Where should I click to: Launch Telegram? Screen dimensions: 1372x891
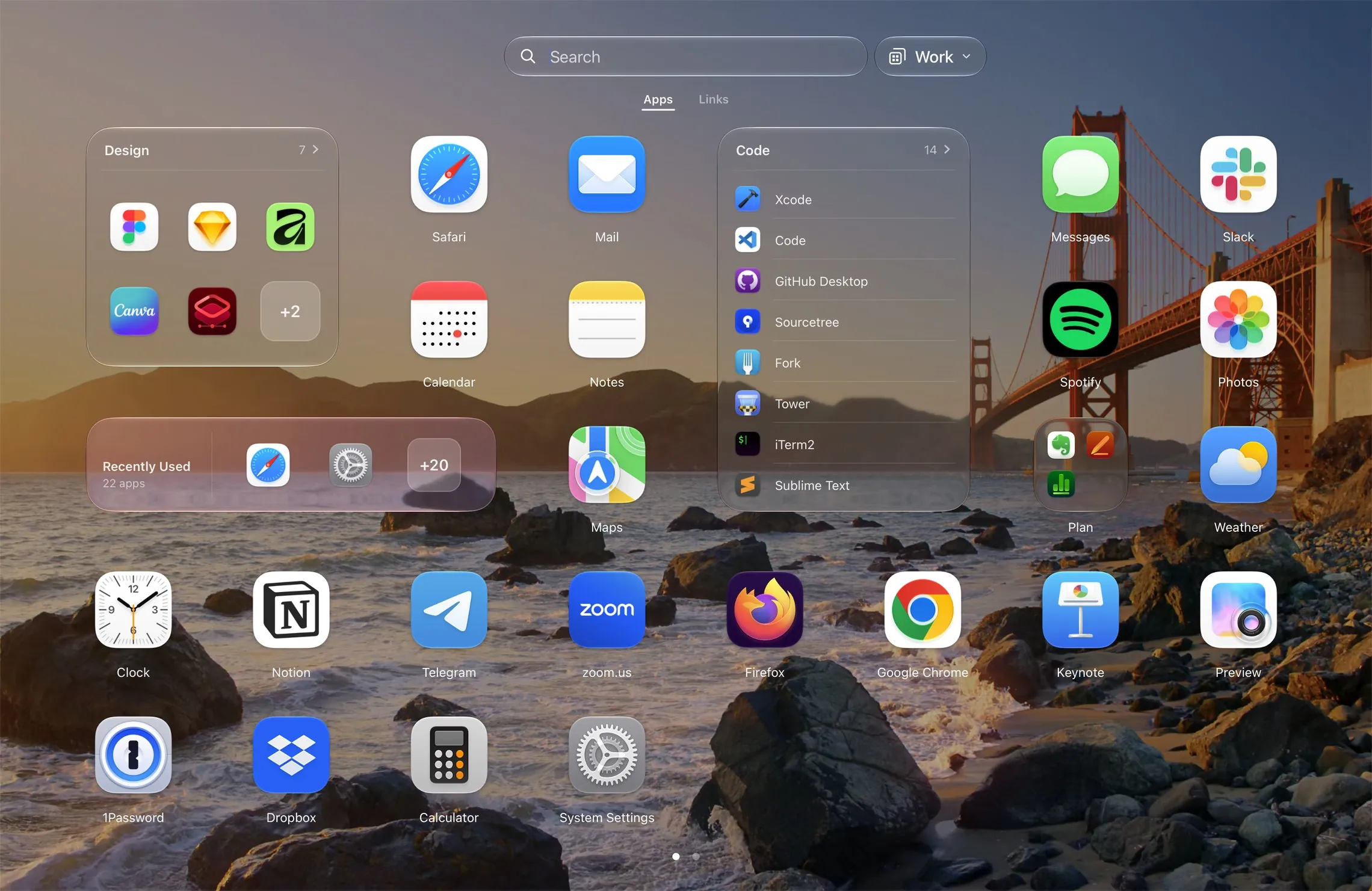(449, 610)
